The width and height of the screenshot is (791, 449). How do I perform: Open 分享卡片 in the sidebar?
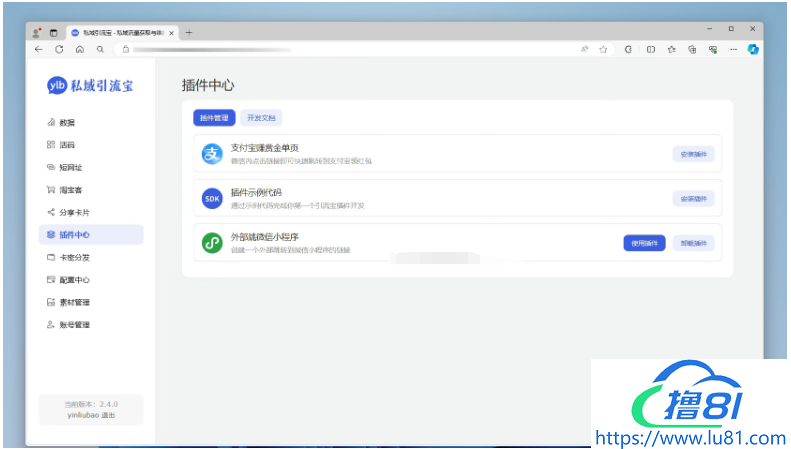(x=74, y=212)
